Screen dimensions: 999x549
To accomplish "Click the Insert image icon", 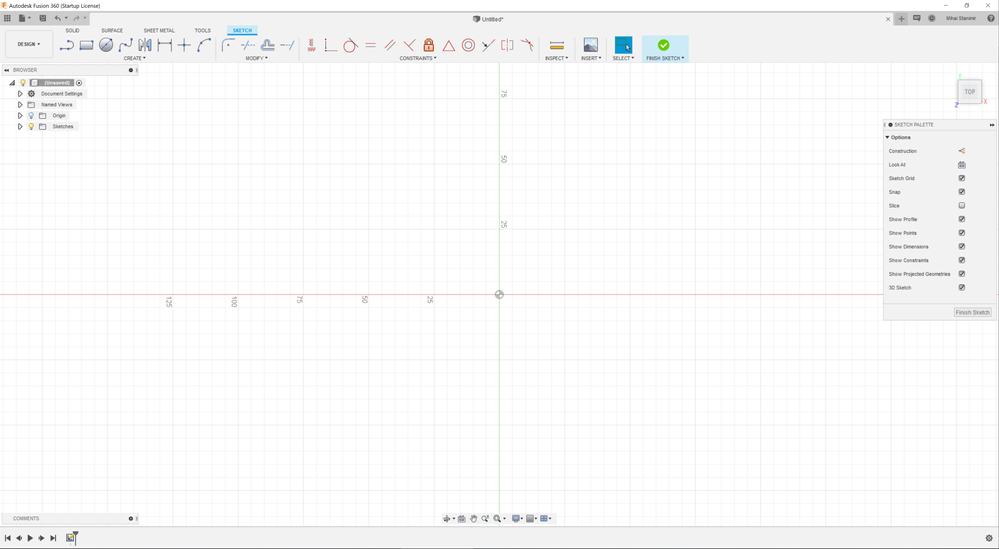I will pyautogui.click(x=591, y=45).
